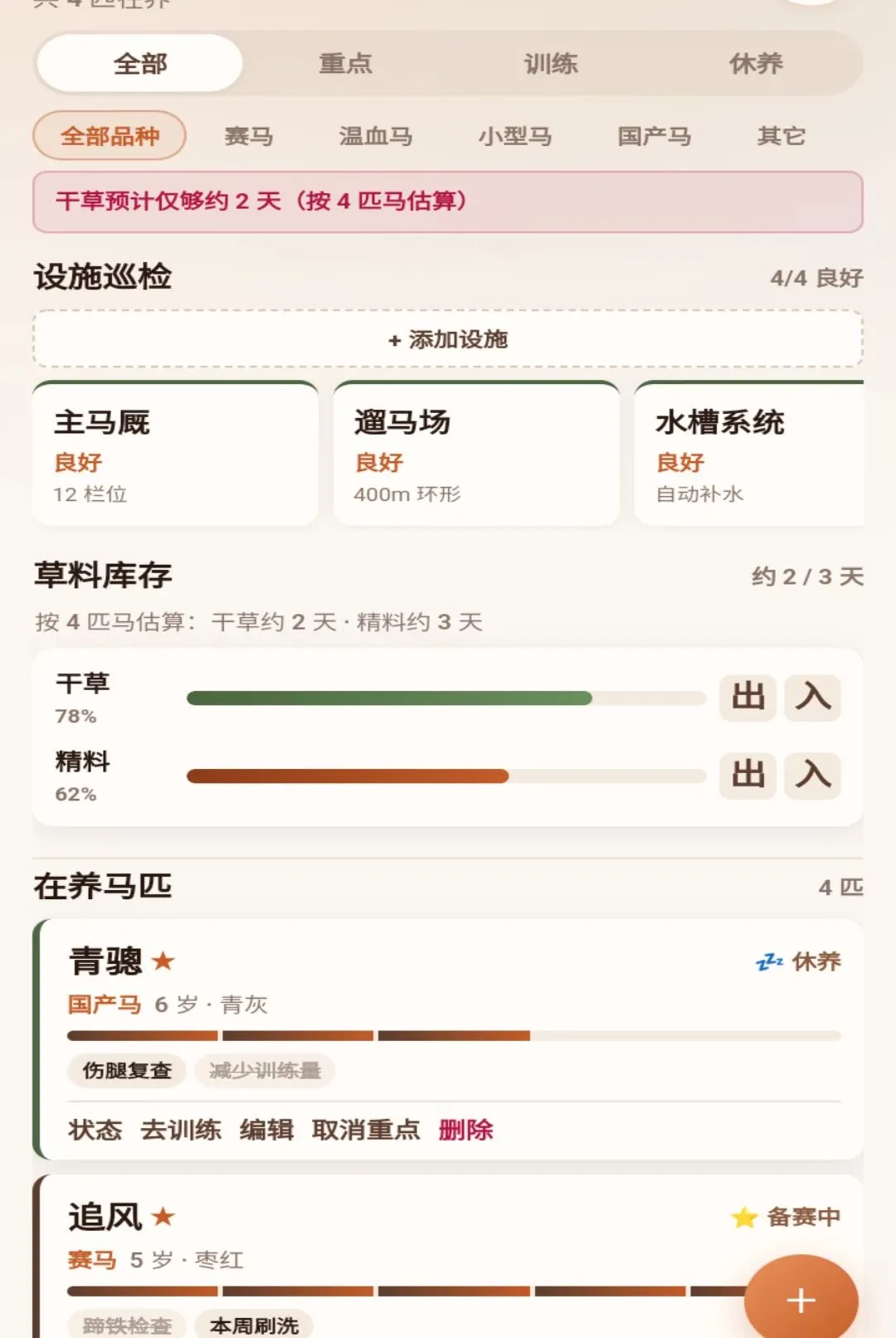This screenshot has width=896, height=1338.
Task: Click the 添加设施 button
Action: click(448, 339)
